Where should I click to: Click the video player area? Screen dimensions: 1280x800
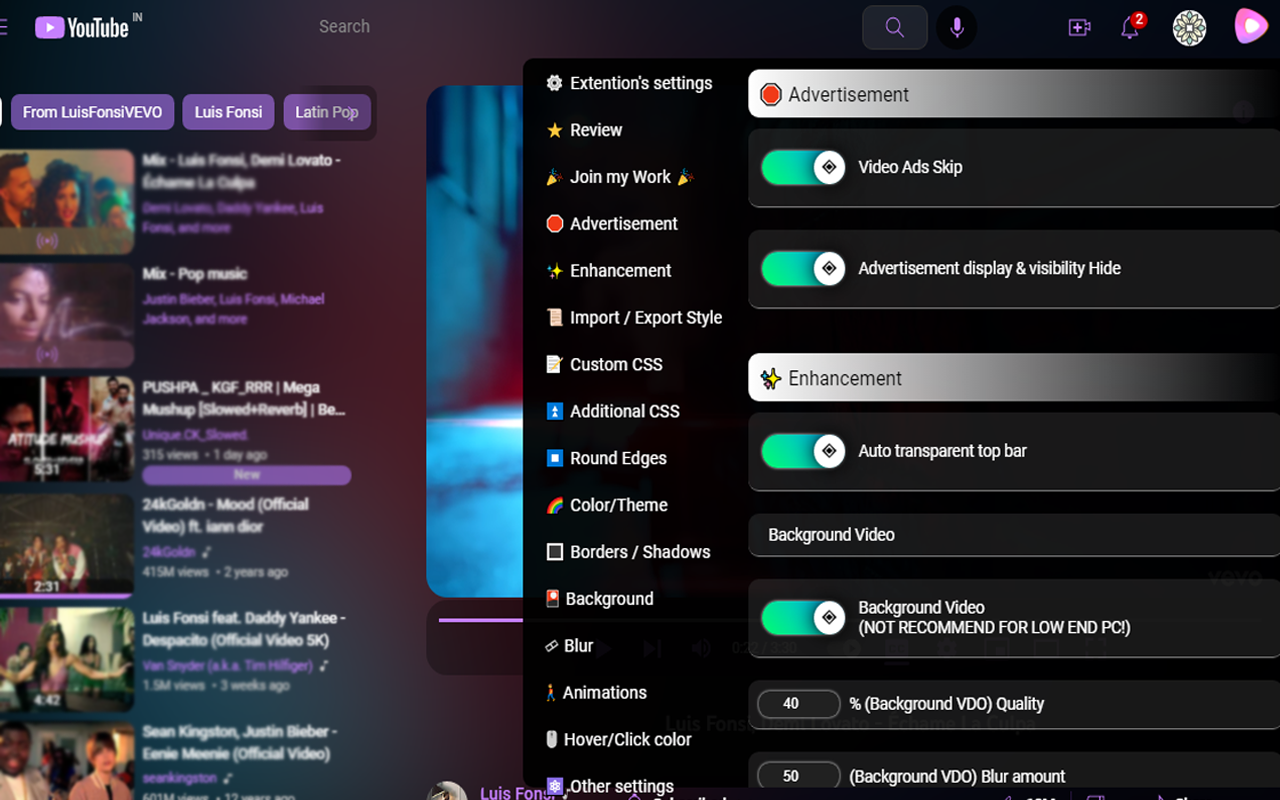(x=476, y=341)
